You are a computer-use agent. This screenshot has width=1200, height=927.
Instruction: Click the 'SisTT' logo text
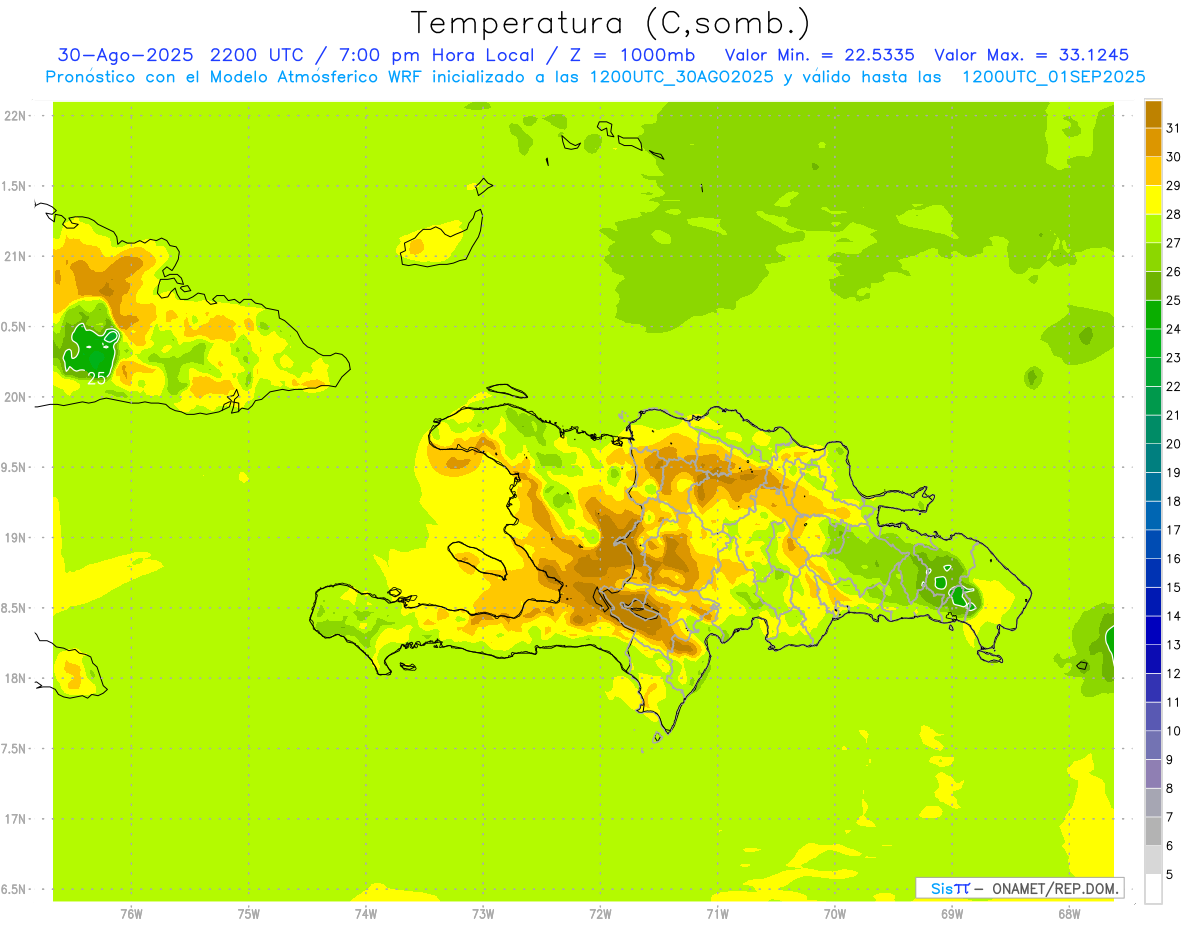coord(949,888)
